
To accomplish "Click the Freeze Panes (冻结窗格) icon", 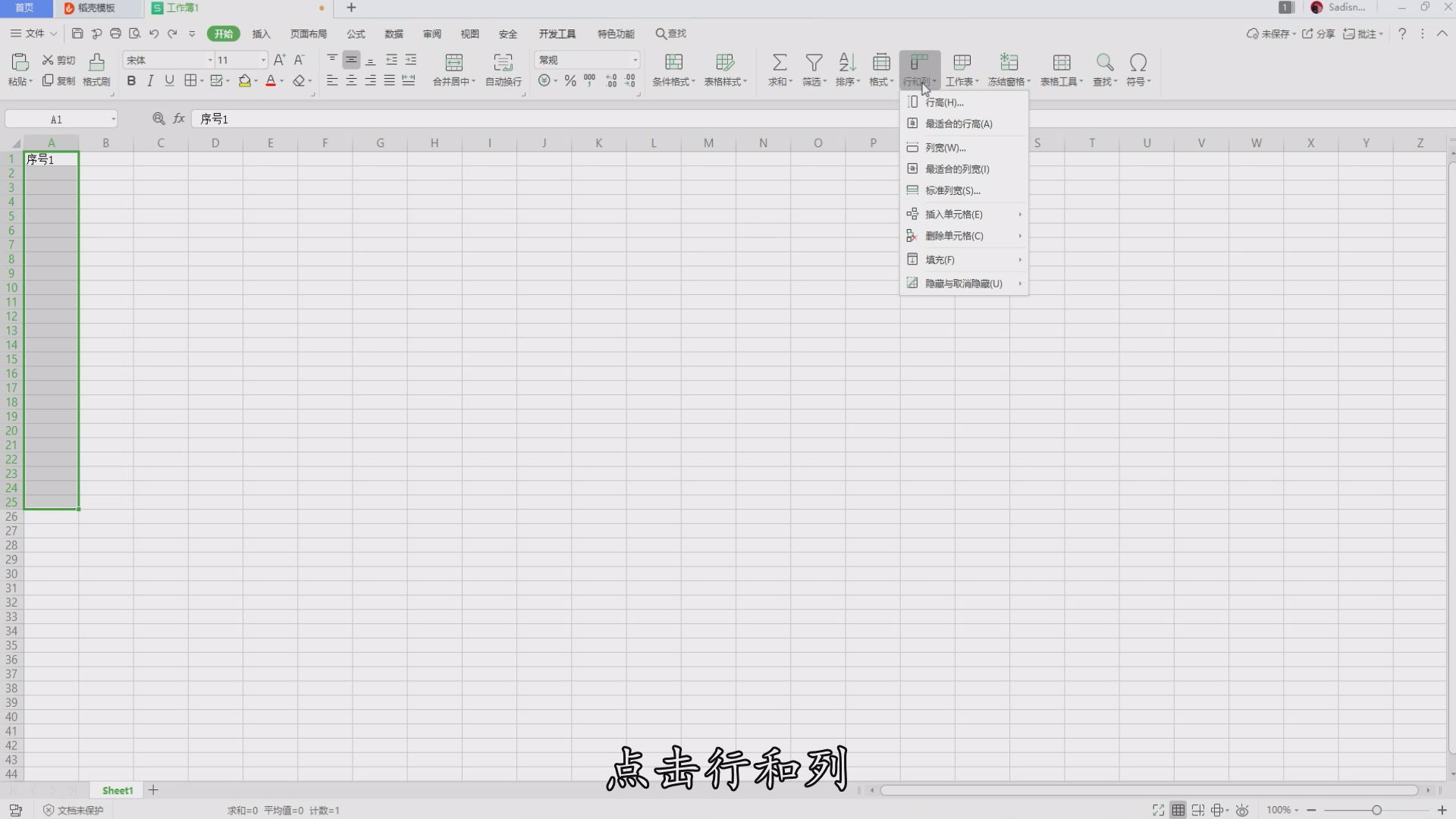I will 1009,62.
